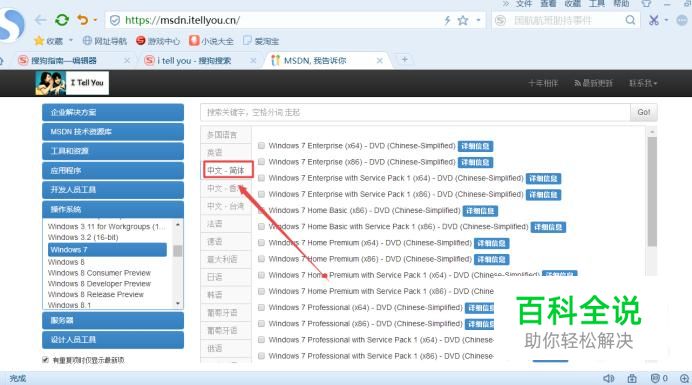Open the 工具 menu
This screenshot has width=692, height=385.
tap(597, 4)
